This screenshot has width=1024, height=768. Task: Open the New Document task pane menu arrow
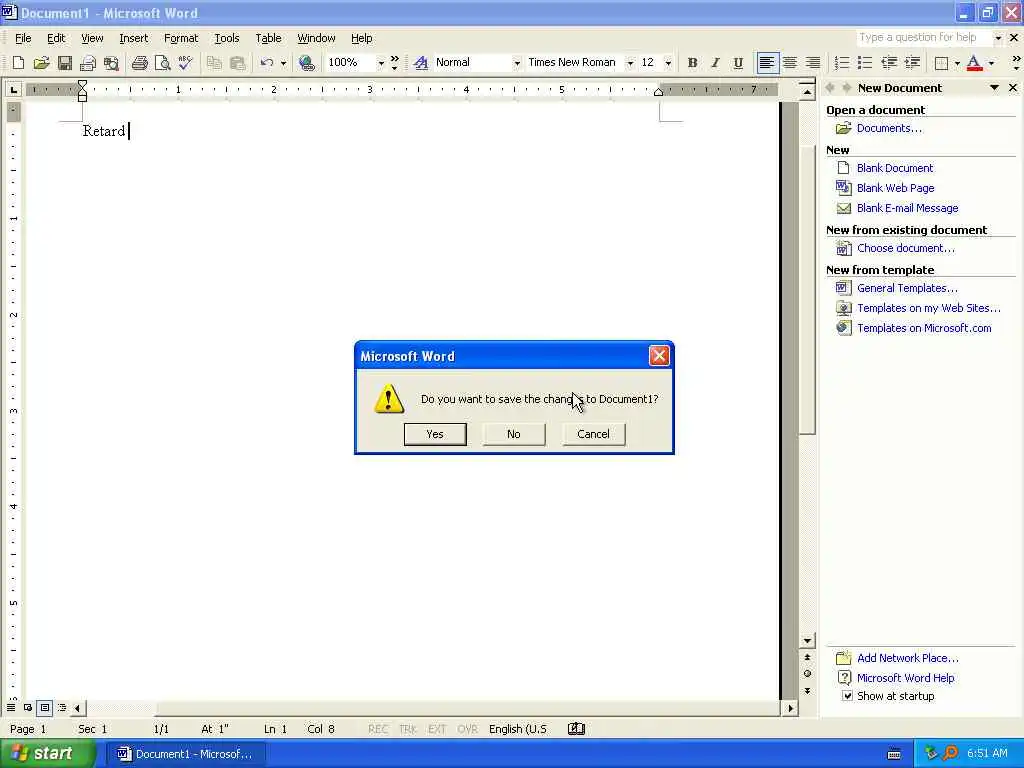(x=994, y=88)
